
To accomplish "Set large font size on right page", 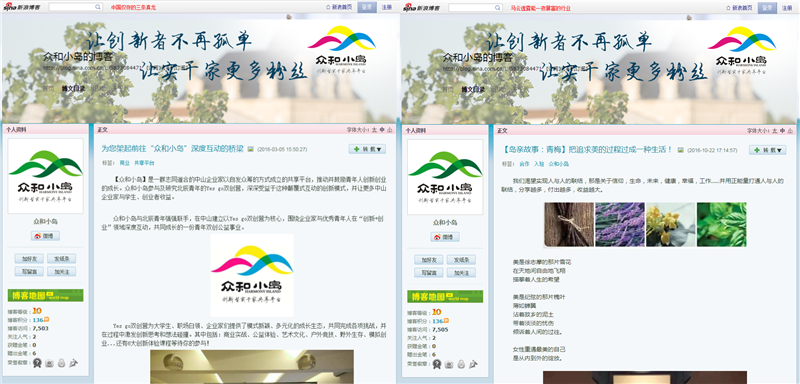I will 774,131.
